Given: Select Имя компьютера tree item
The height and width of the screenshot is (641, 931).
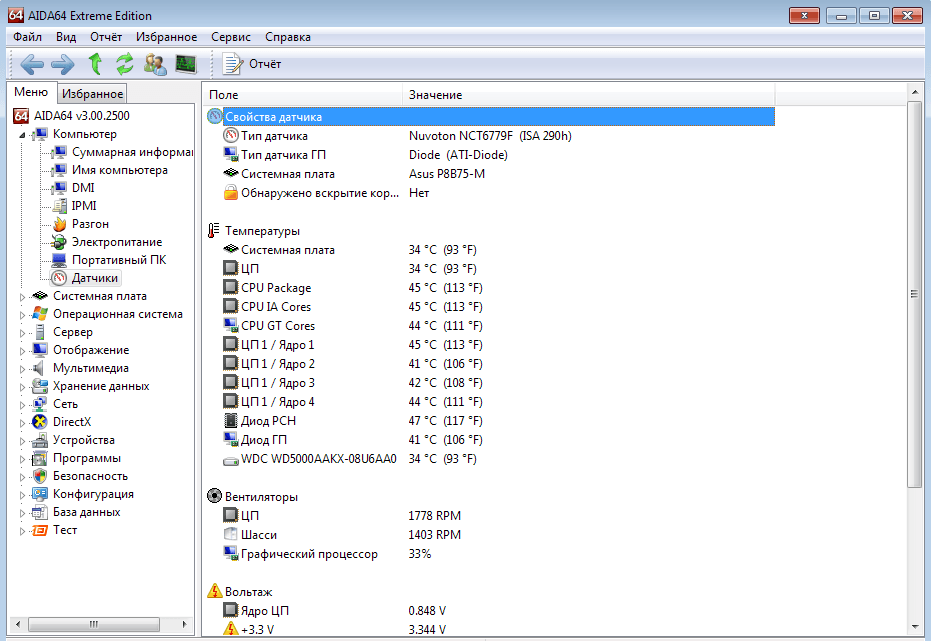Looking at the screenshot, I should point(119,170).
